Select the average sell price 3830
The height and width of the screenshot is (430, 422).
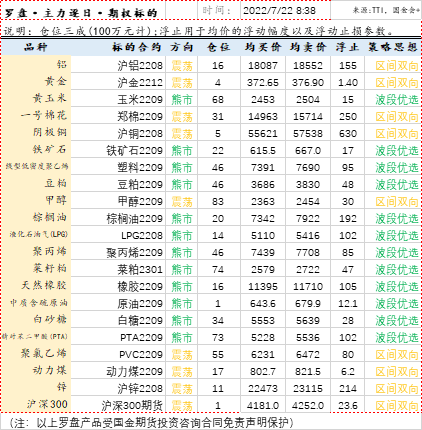308,185
